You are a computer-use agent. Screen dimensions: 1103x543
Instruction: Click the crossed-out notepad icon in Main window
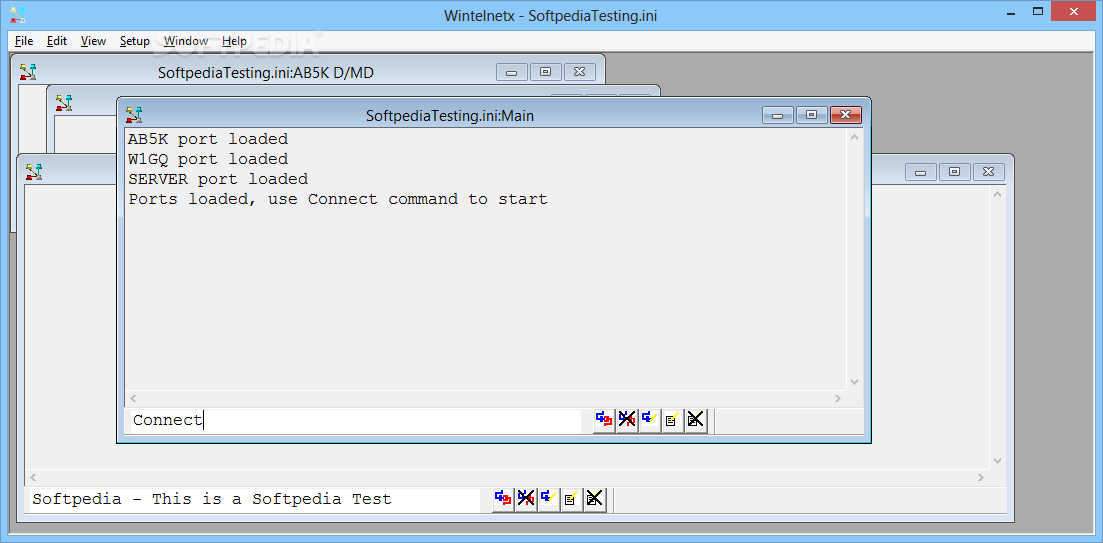point(696,421)
